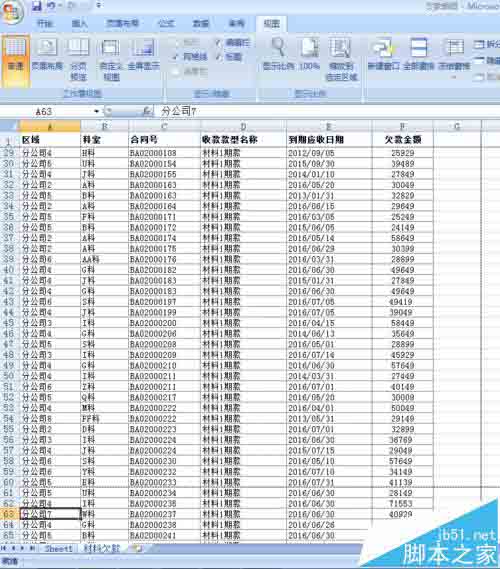Click the Select All corner button
Image resolution: width=500 pixels, height=569 pixels.
click(9, 126)
